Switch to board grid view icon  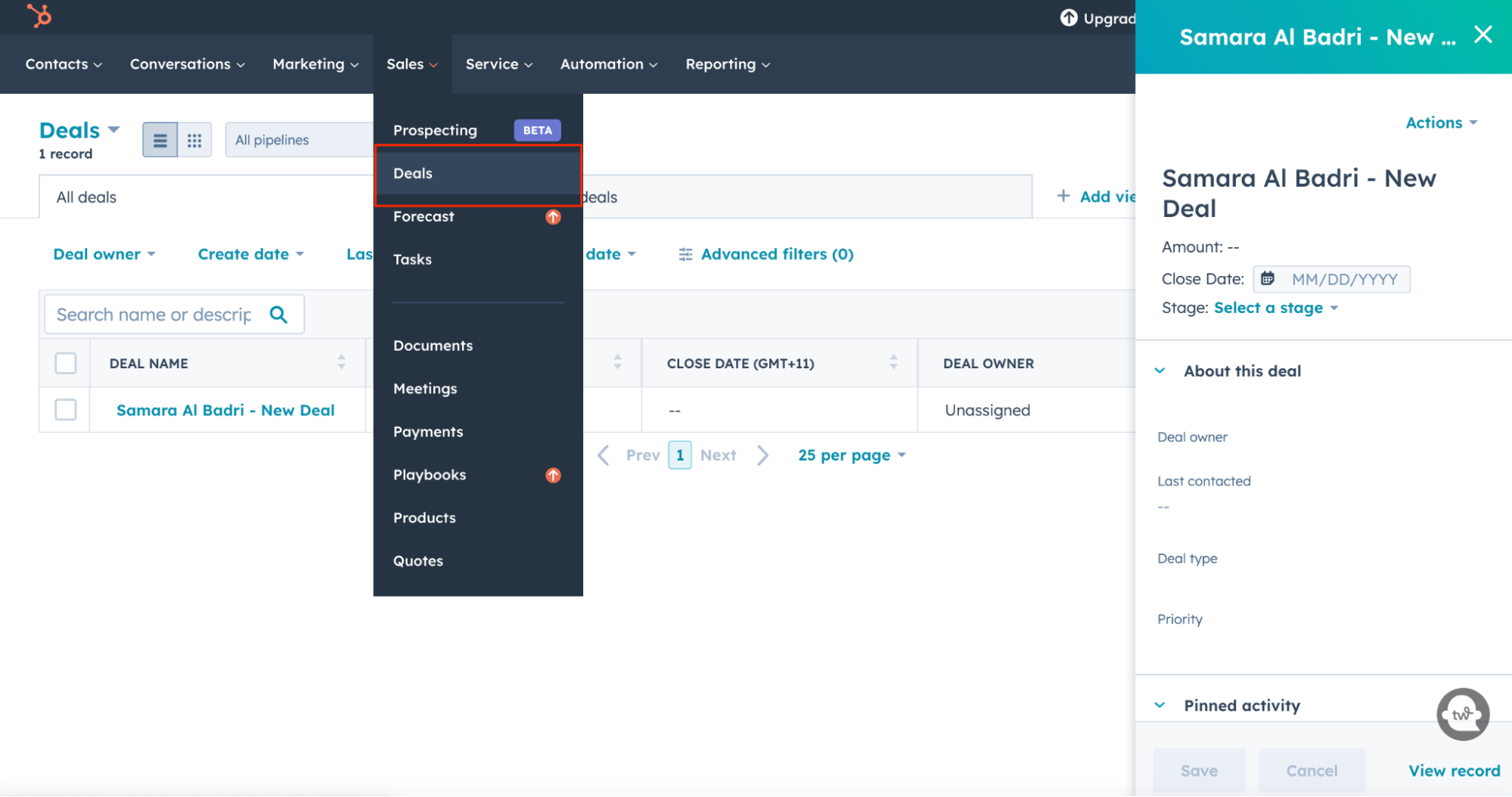[194, 140]
